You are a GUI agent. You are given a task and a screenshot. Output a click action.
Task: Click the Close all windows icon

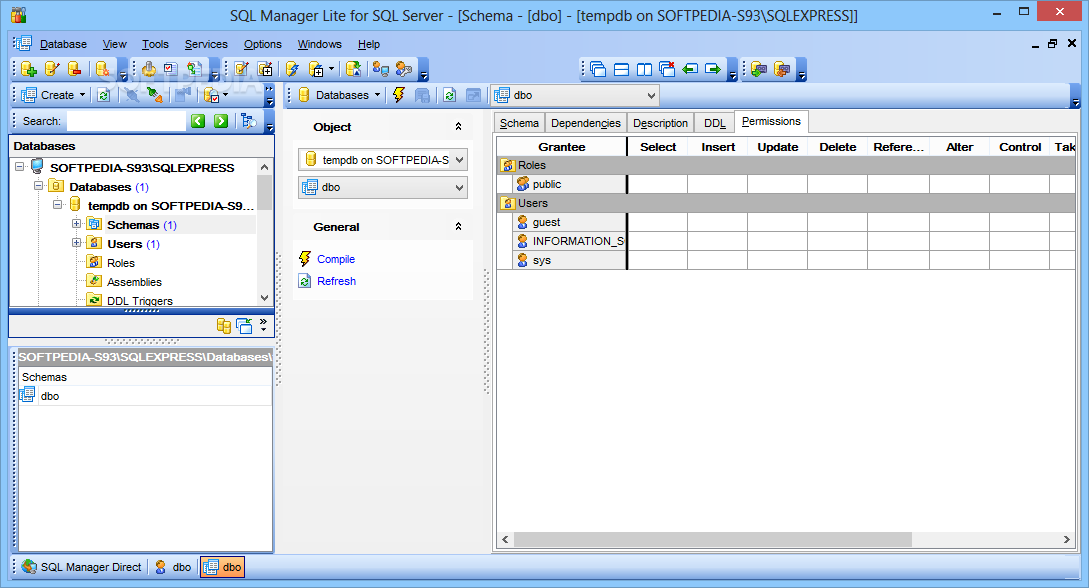pos(667,69)
